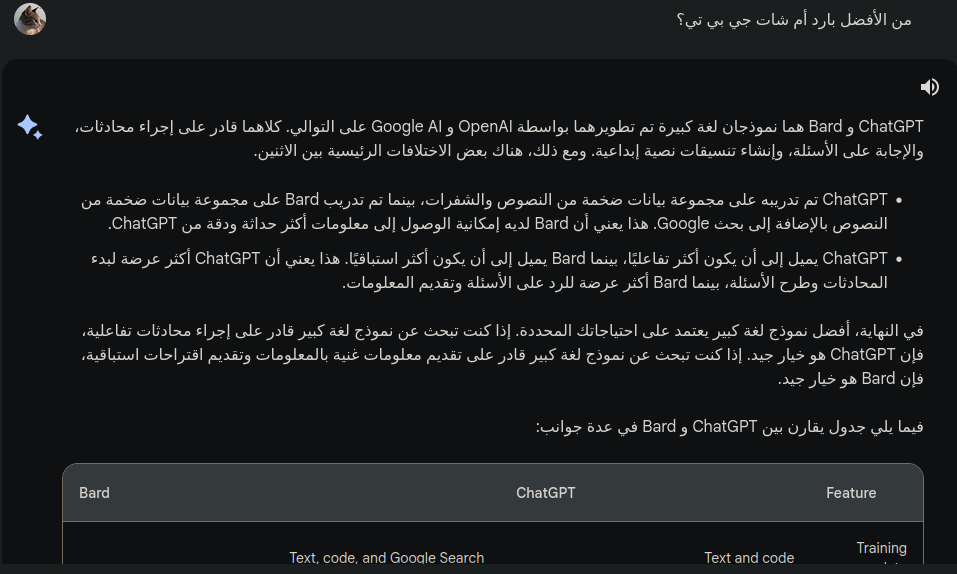Click the user profile cat avatar
Screen dimensions: 957x574
[x=30, y=19]
